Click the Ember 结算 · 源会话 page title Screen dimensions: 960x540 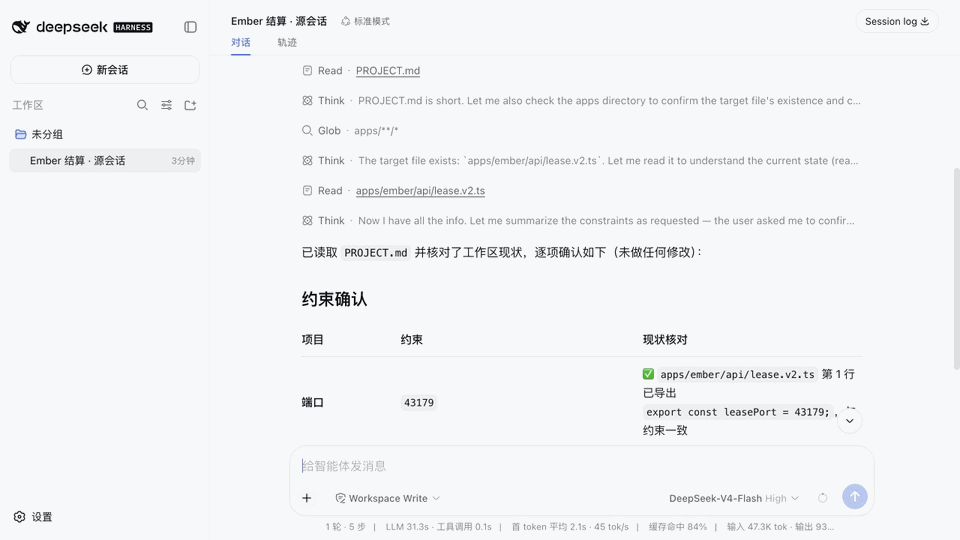point(279,21)
